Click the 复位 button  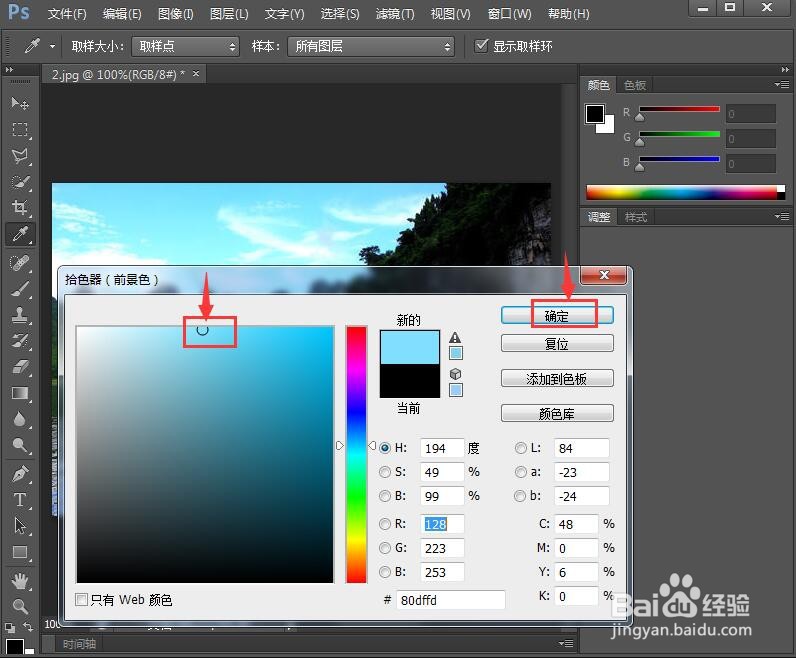tap(557, 344)
